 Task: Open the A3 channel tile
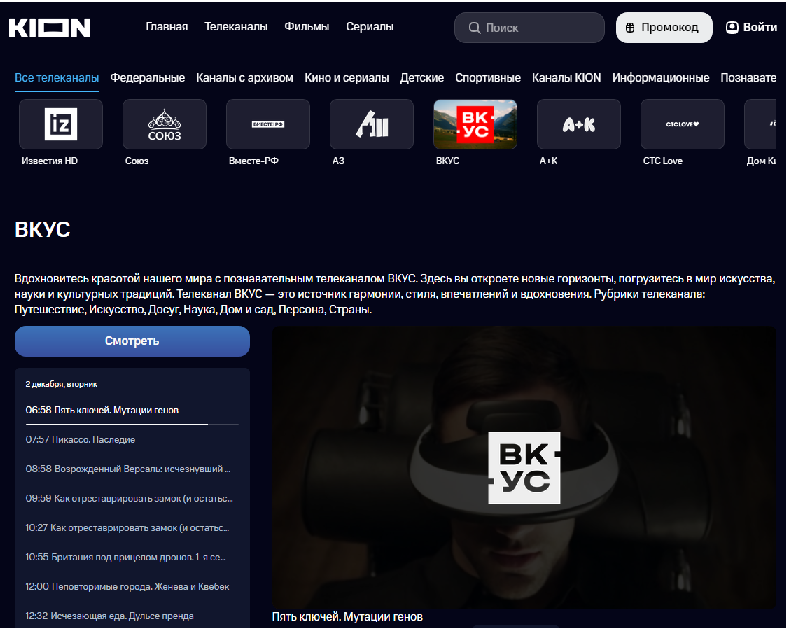(x=371, y=124)
